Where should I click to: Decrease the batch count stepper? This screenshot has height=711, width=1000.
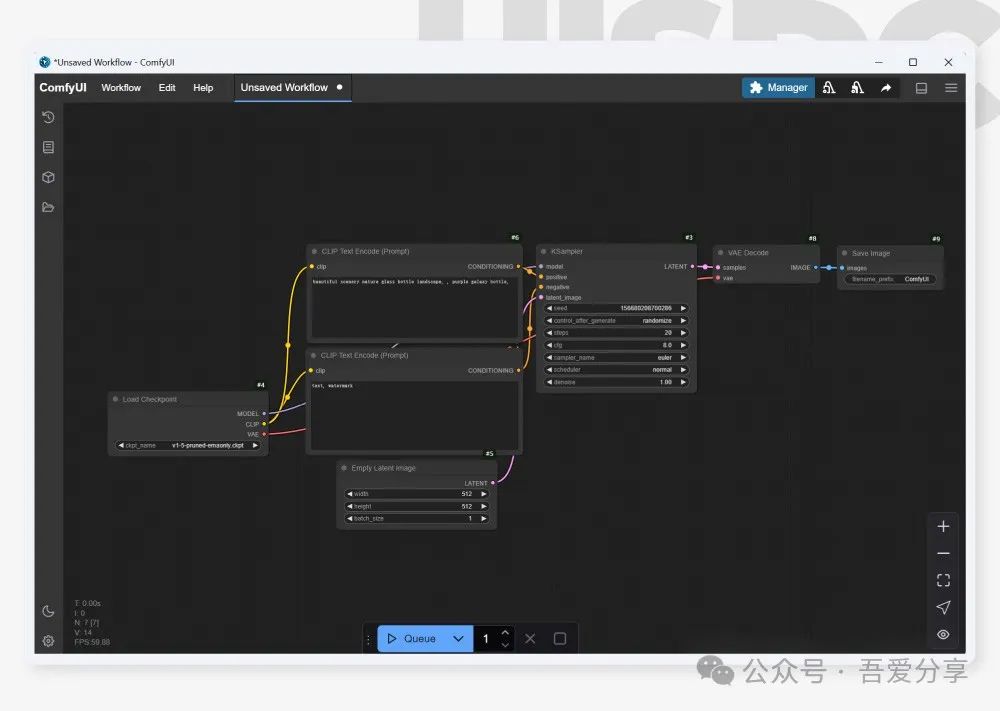(505, 645)
